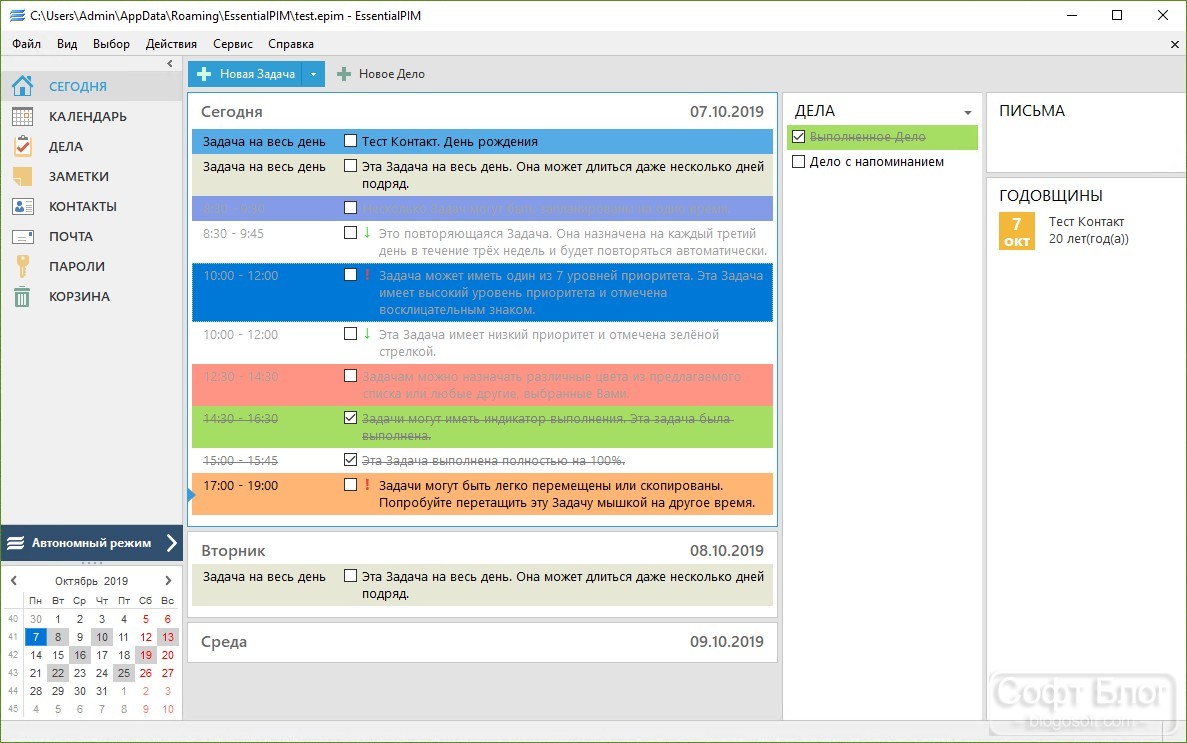
Task: Uncheck the Выполненное Дело item
Action: [x=799, y=136]
